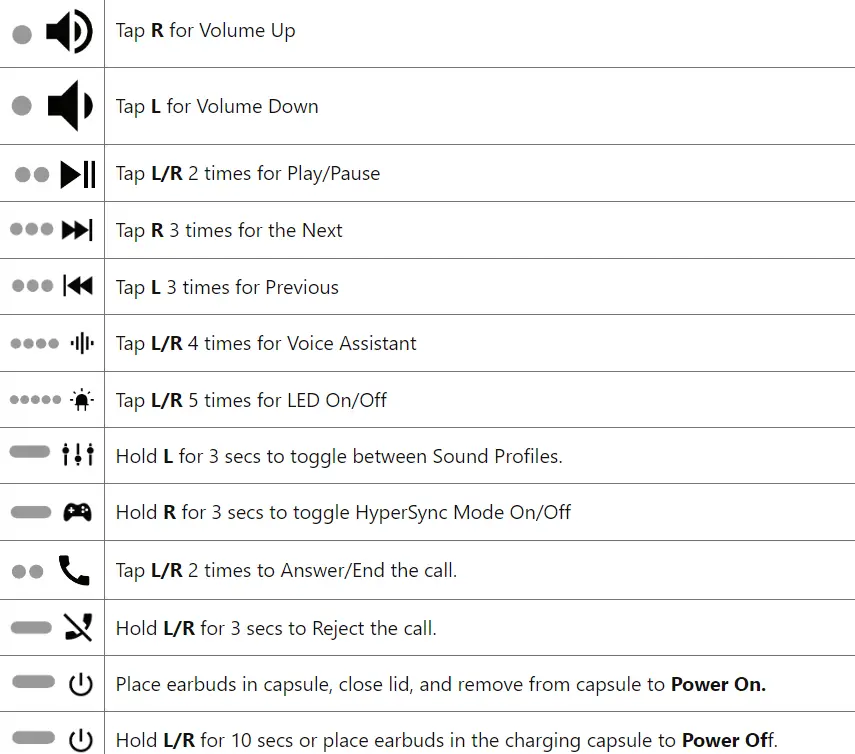Click the play/pause icon
This screenshot has width=855, height=754.
click(78, 174)
